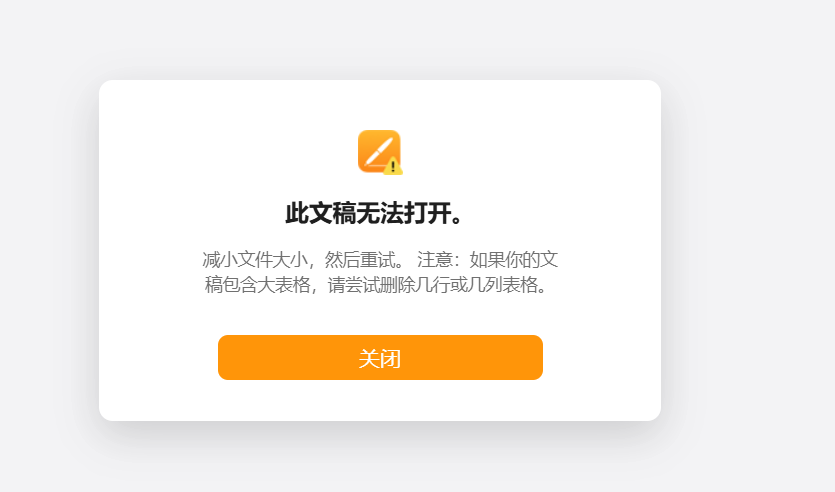Click the 注意：如果你的文 text
This screenshot has height=492, width=835.
tap(487, 260)
